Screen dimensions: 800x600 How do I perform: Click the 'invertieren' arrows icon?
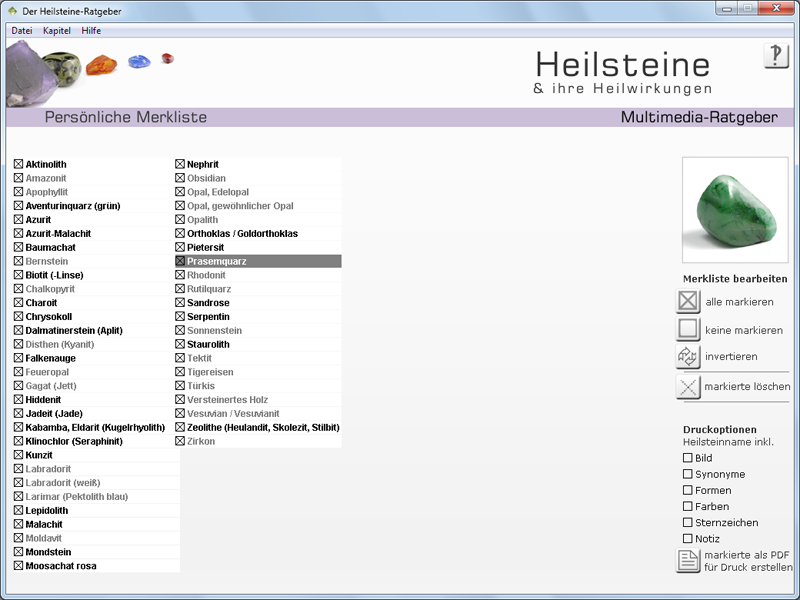pyautogui.click(x=688, y=356)
